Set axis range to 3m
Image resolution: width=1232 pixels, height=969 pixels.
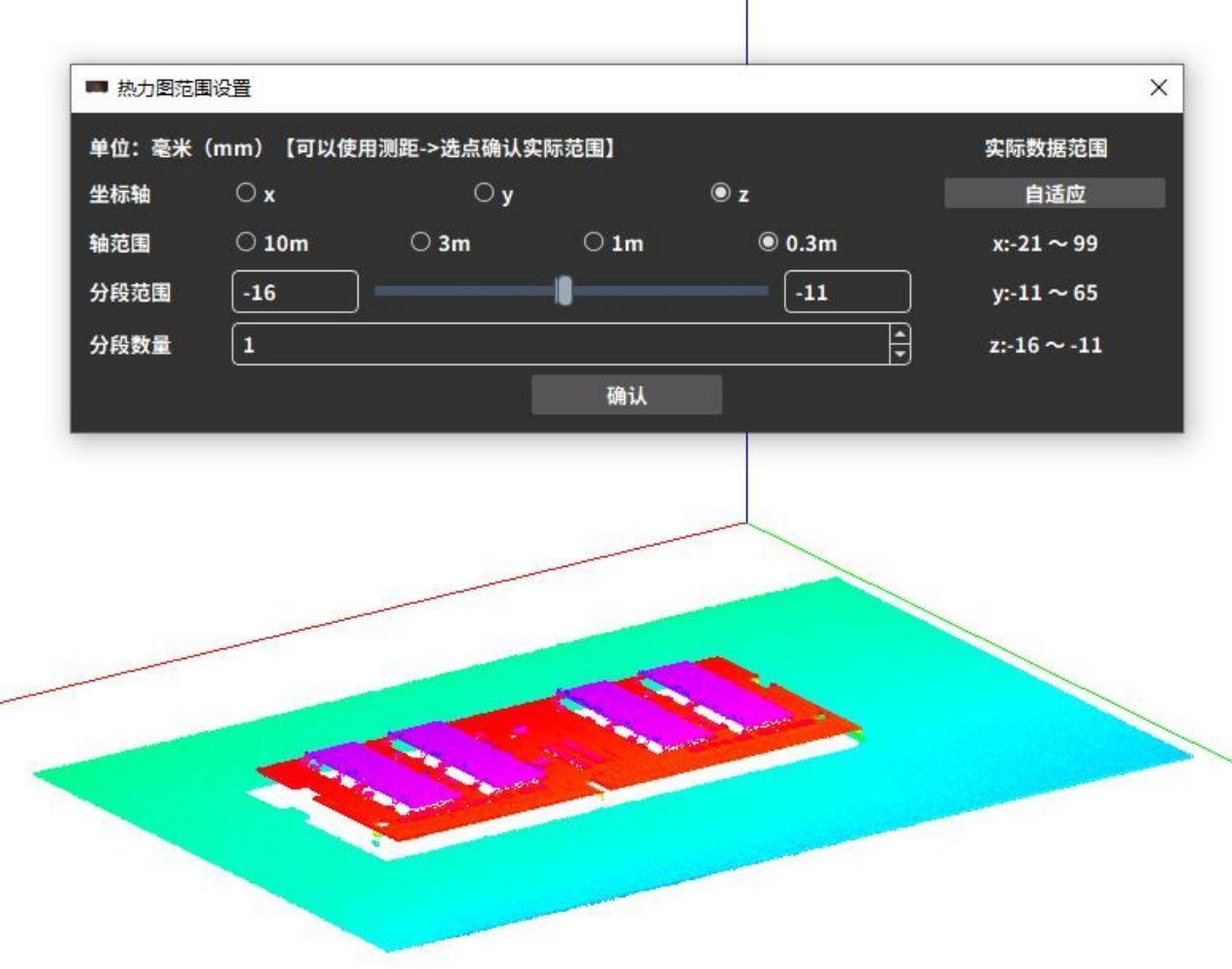click(x=421, y=243)
